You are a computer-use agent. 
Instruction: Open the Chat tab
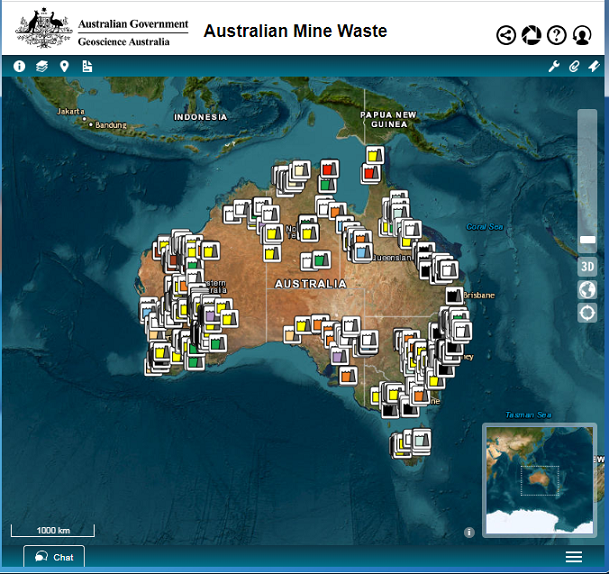54,557
